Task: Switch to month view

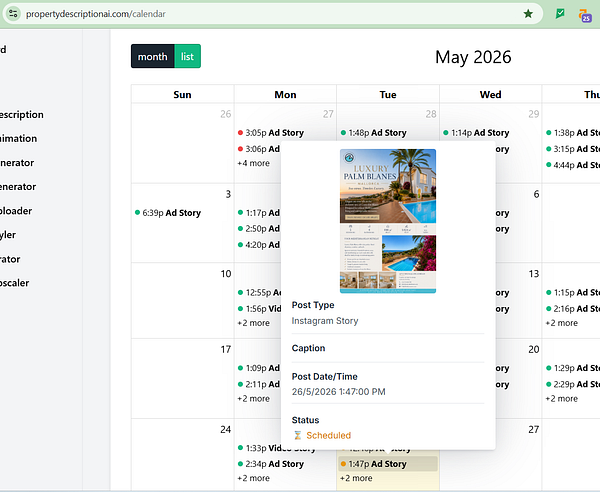Action: 153,56
